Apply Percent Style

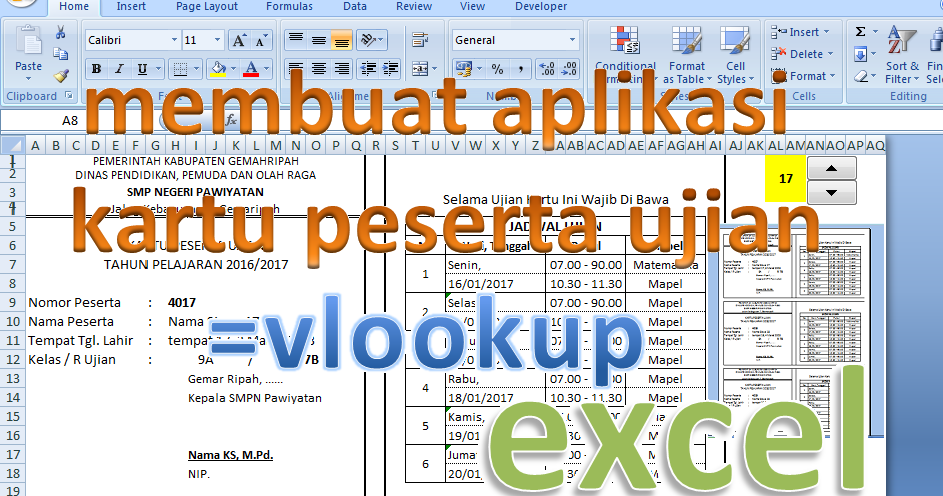click(497, 69)
